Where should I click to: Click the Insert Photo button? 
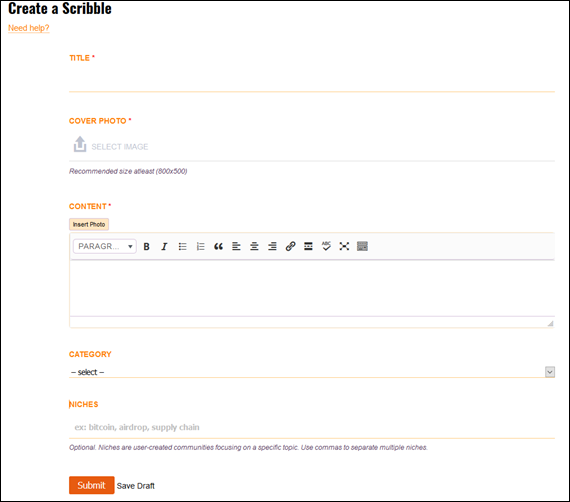coord(89,224)
